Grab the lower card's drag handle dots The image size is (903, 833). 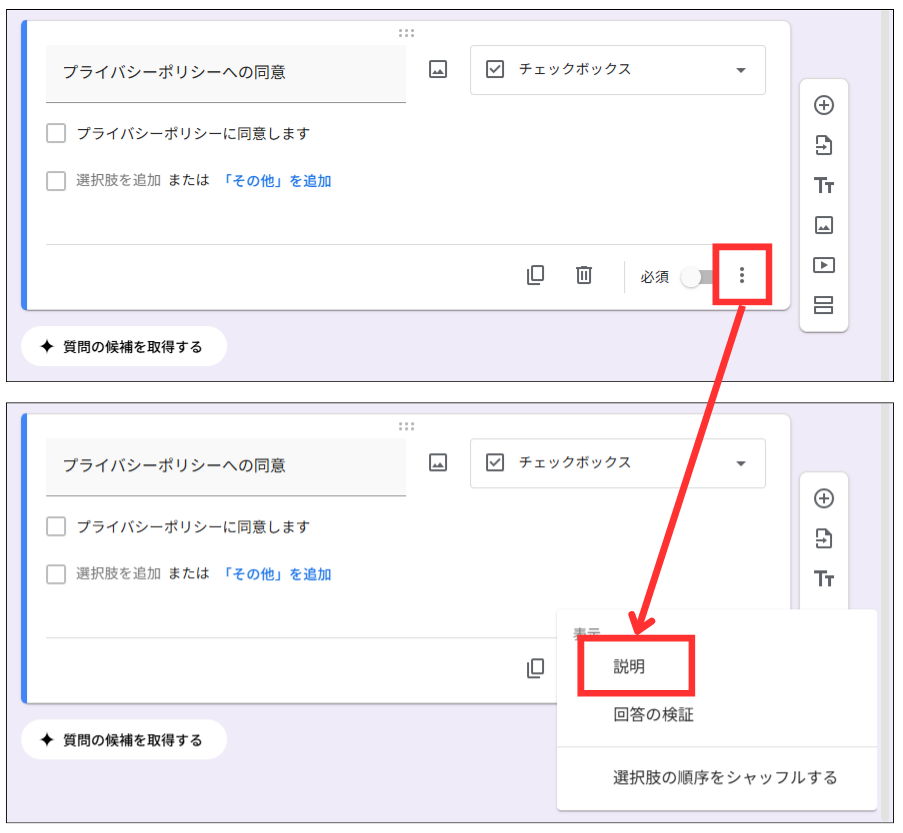pos(407,426)
